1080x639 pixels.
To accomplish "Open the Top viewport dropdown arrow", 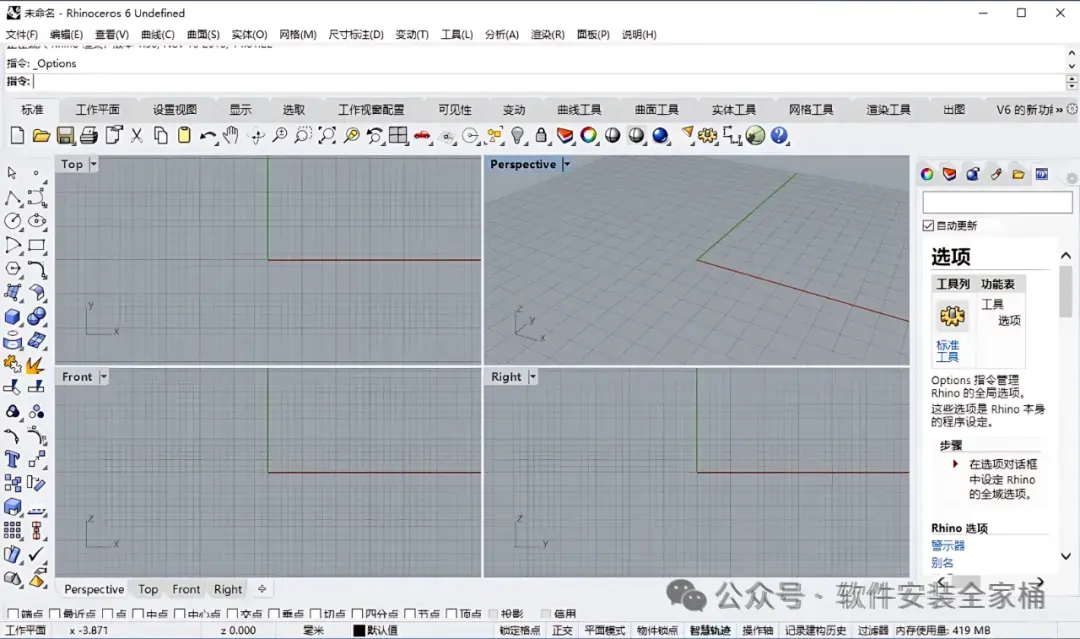I will (x=94, y=164).
